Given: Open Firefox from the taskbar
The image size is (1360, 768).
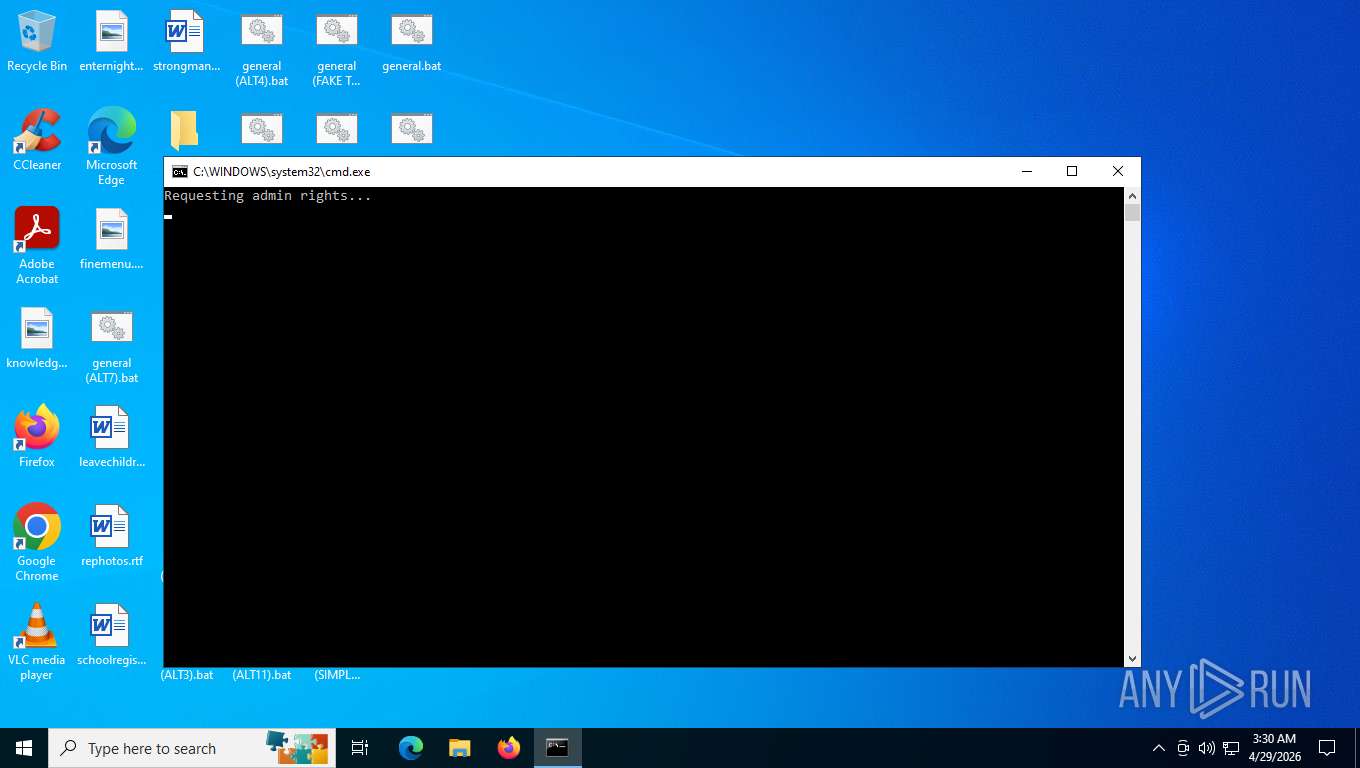Looking at the screenshot, I should [x=509, y=748].
